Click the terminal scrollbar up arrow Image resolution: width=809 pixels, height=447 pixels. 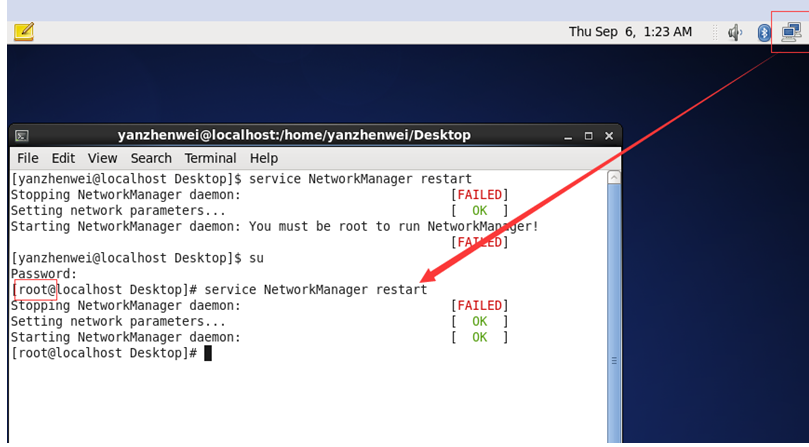coord(614,178)
